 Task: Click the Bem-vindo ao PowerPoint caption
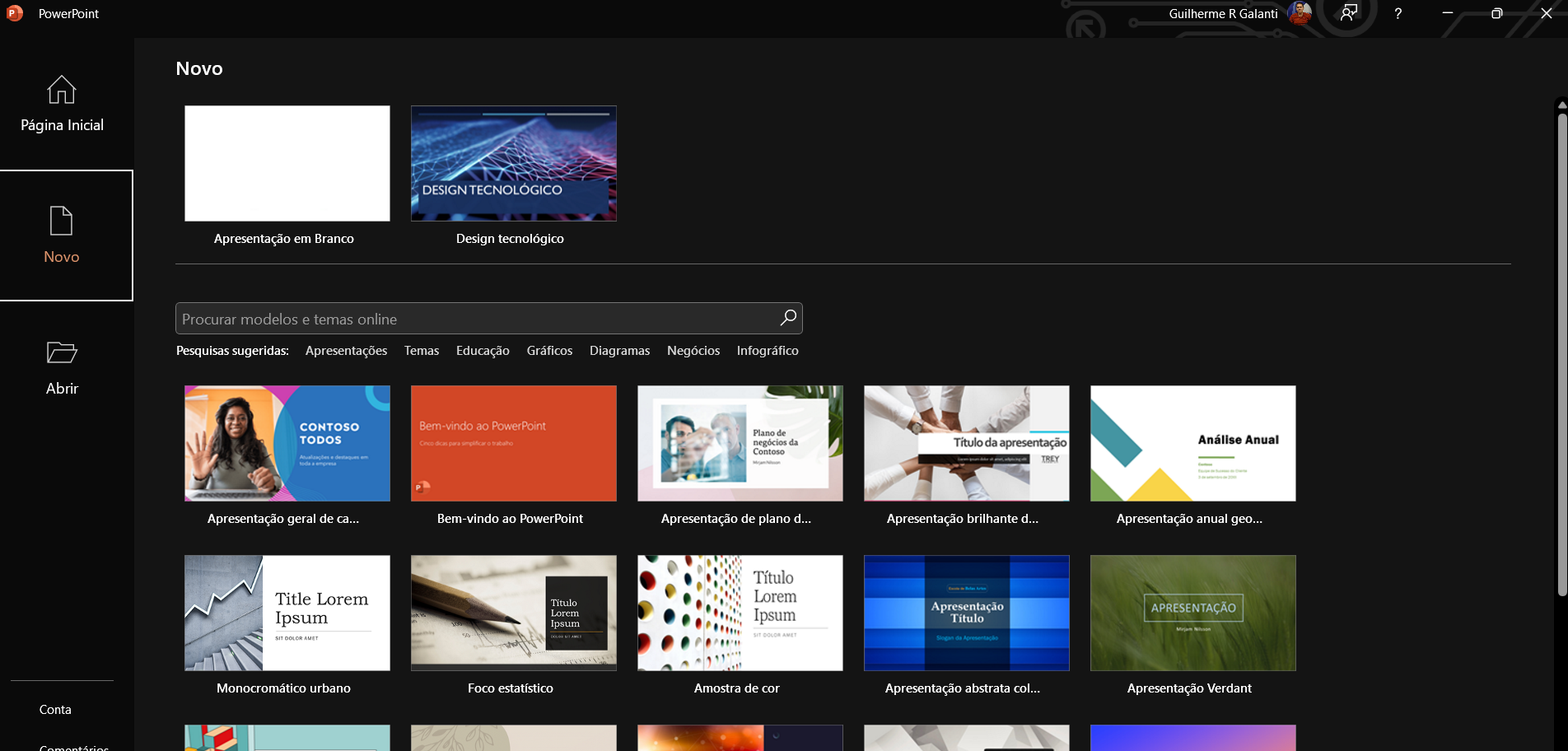point(510,518)
